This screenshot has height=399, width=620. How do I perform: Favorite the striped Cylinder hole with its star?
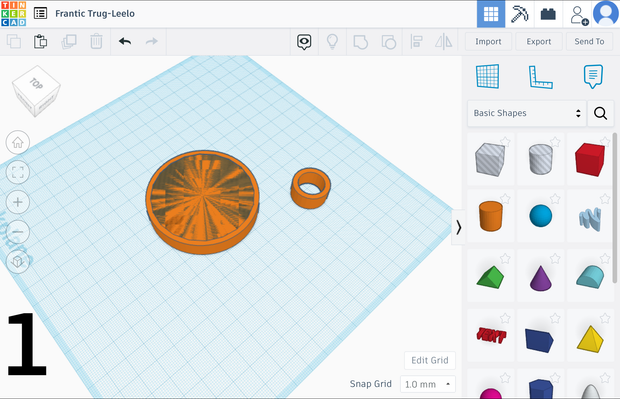coord(555,142)
